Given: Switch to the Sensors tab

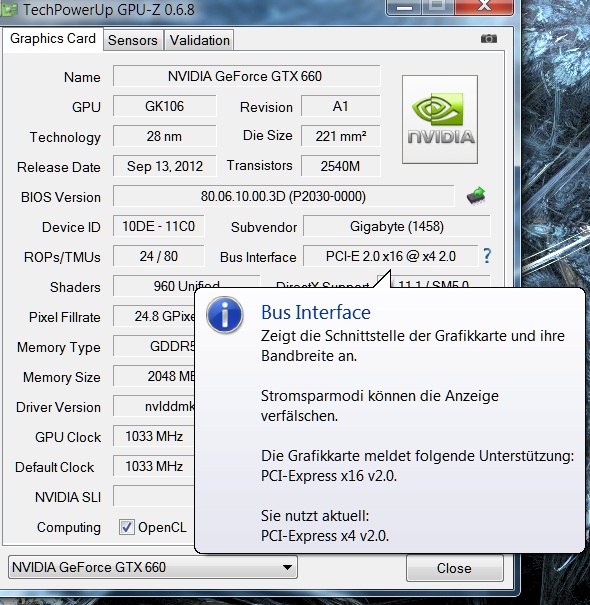Looking at the screenshot, I should click(x=133, y=40).
